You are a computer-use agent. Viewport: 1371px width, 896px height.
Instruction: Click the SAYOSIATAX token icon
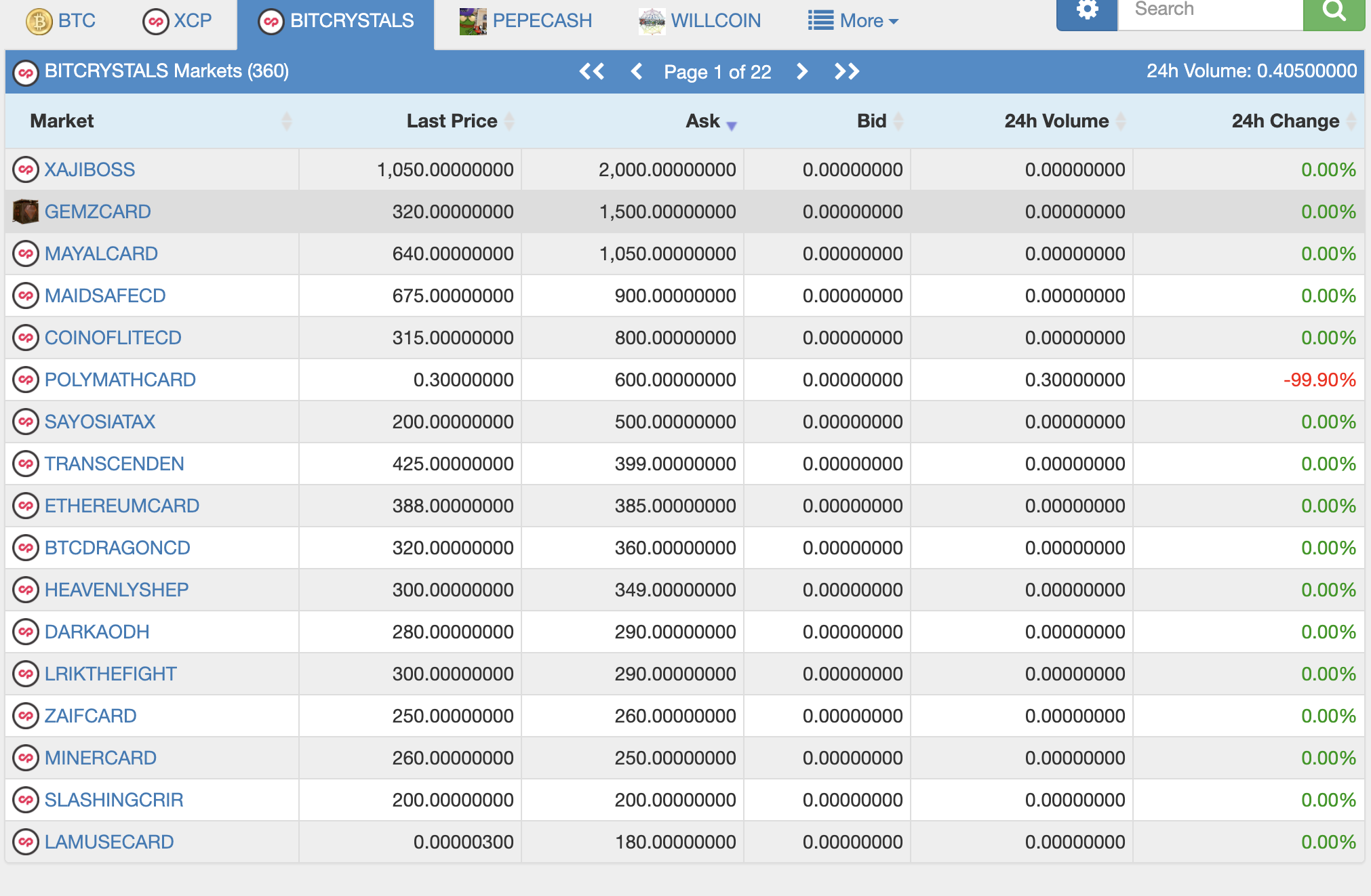tap(26, 422)
